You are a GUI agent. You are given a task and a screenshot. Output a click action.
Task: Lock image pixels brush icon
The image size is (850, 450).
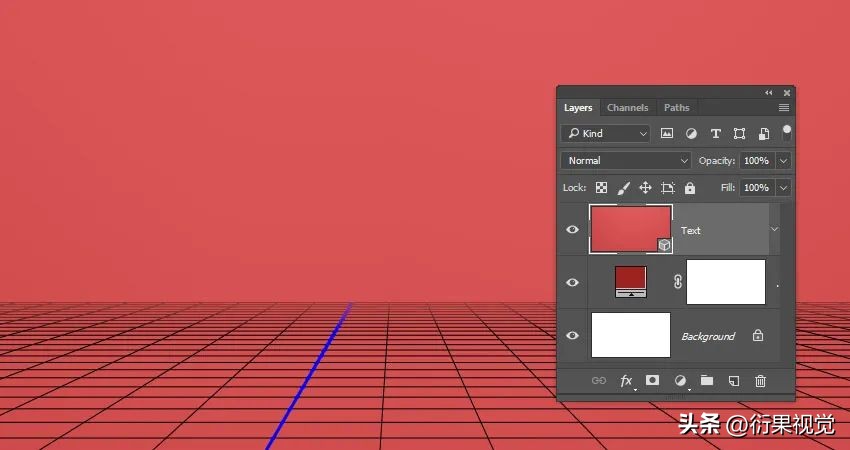623,188
